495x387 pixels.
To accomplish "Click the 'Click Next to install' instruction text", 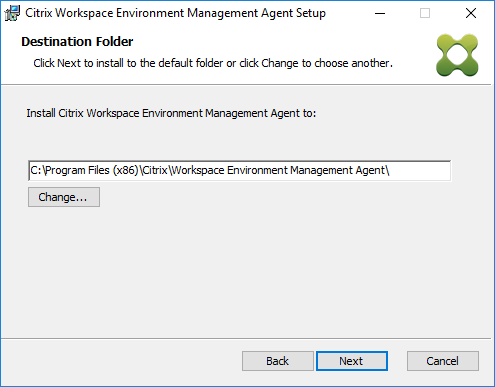I will coord(213,63).
